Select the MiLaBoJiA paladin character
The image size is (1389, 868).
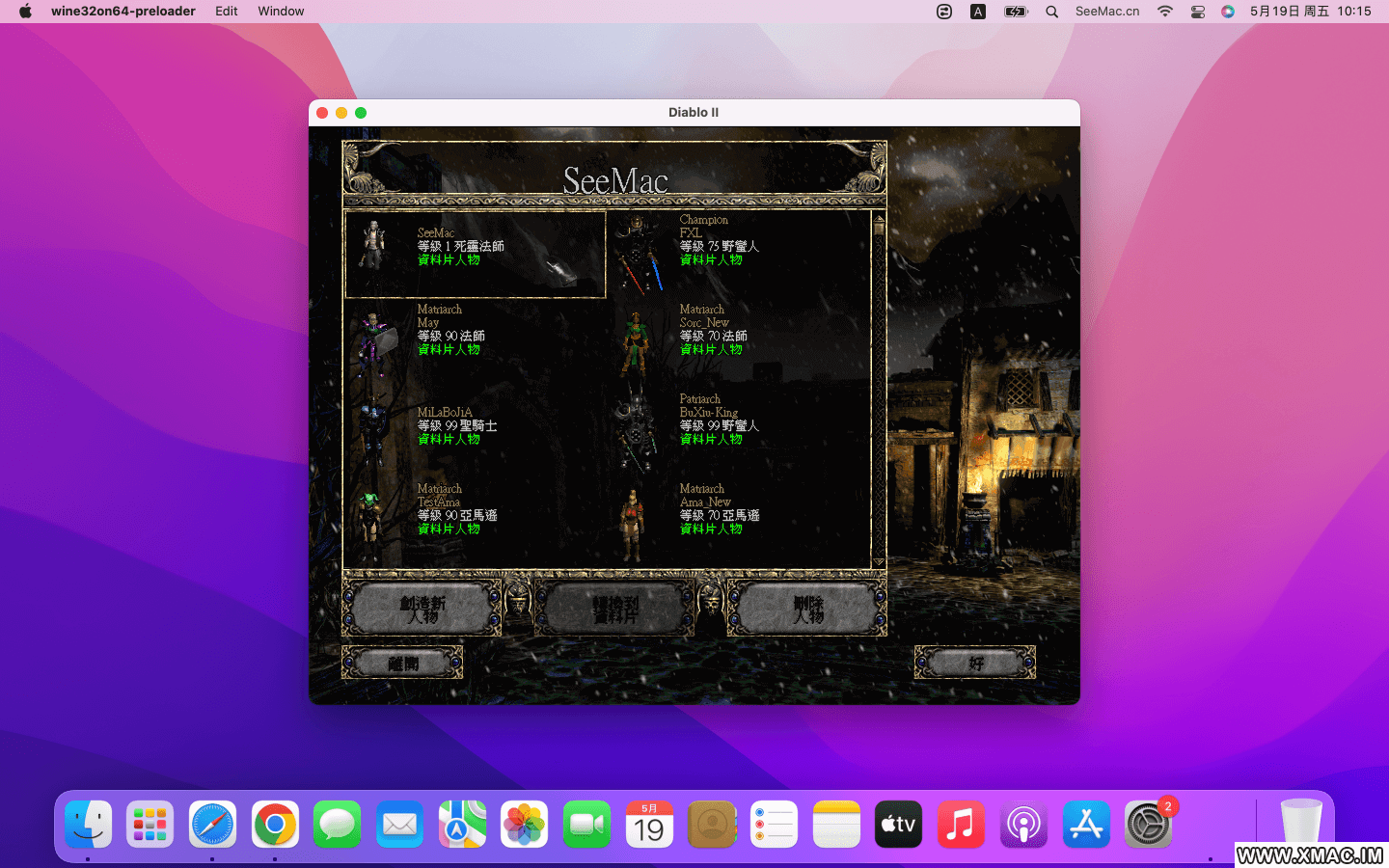click(476, 433)
